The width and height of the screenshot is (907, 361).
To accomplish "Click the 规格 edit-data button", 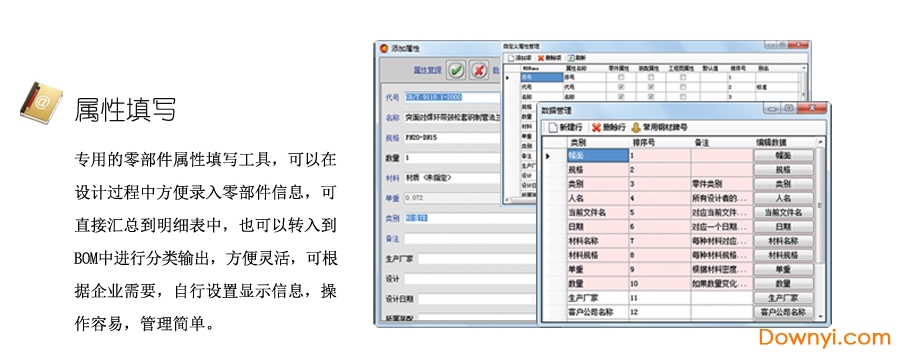I will (783, 170).
